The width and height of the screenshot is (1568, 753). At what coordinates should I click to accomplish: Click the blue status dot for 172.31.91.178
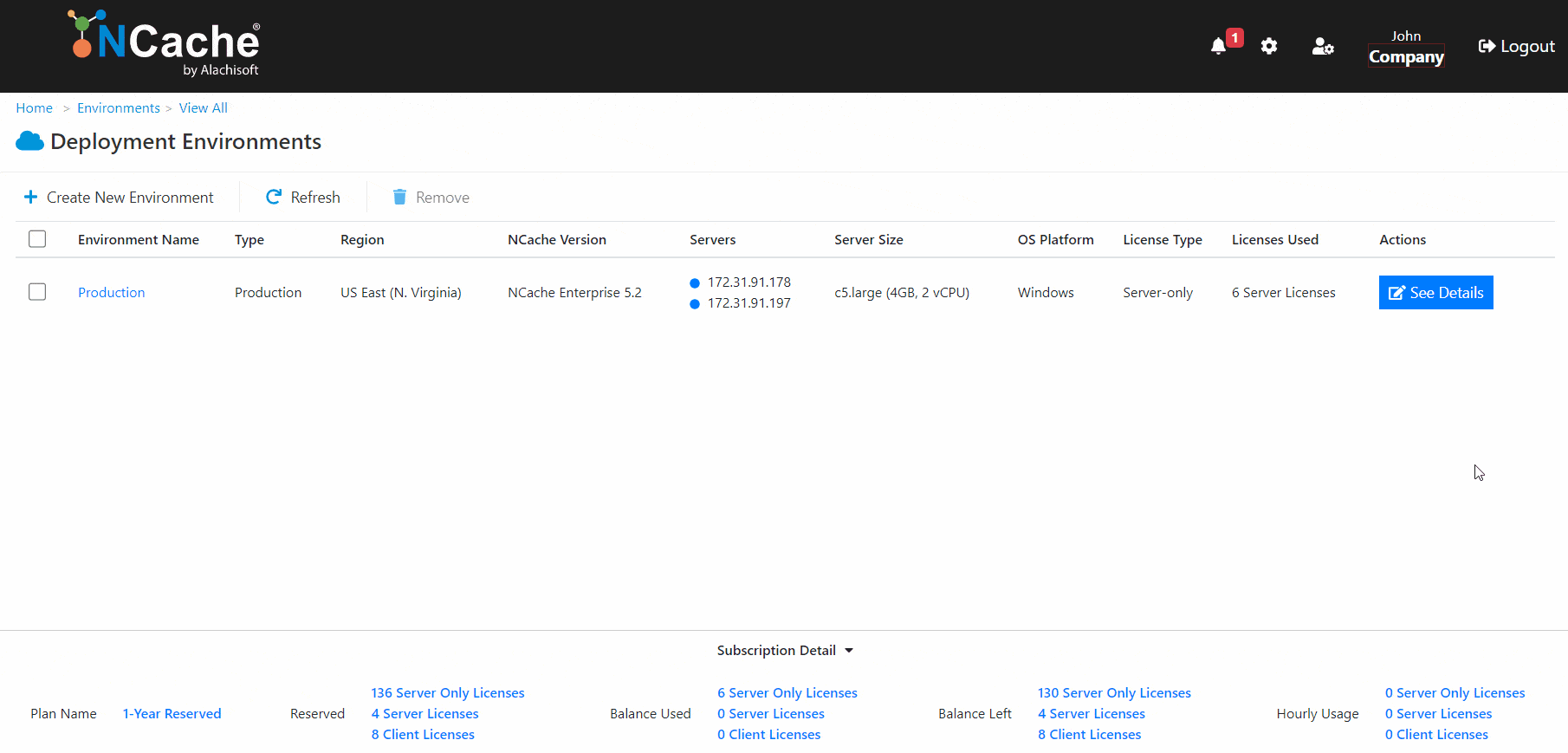(695, 283)
